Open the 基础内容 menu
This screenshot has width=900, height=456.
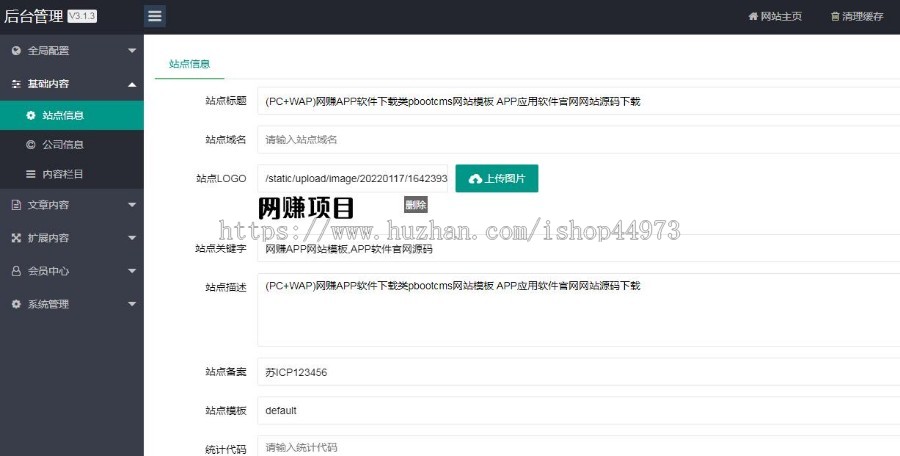coord(72,84)
